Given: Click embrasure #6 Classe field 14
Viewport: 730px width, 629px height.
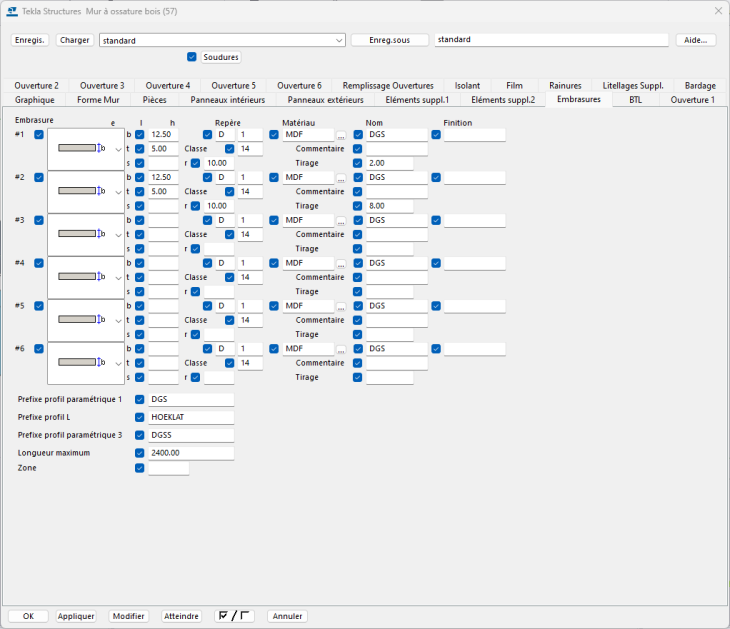Looking at the screenshot, I should pyautogui.click(x=250, y=363).
